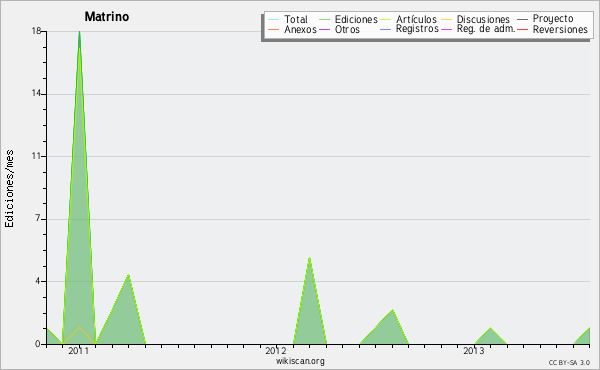Screen dimensions: 600x370
Task: Click the CC BY-SA 3.0 license text
Action: pos(569,363)
